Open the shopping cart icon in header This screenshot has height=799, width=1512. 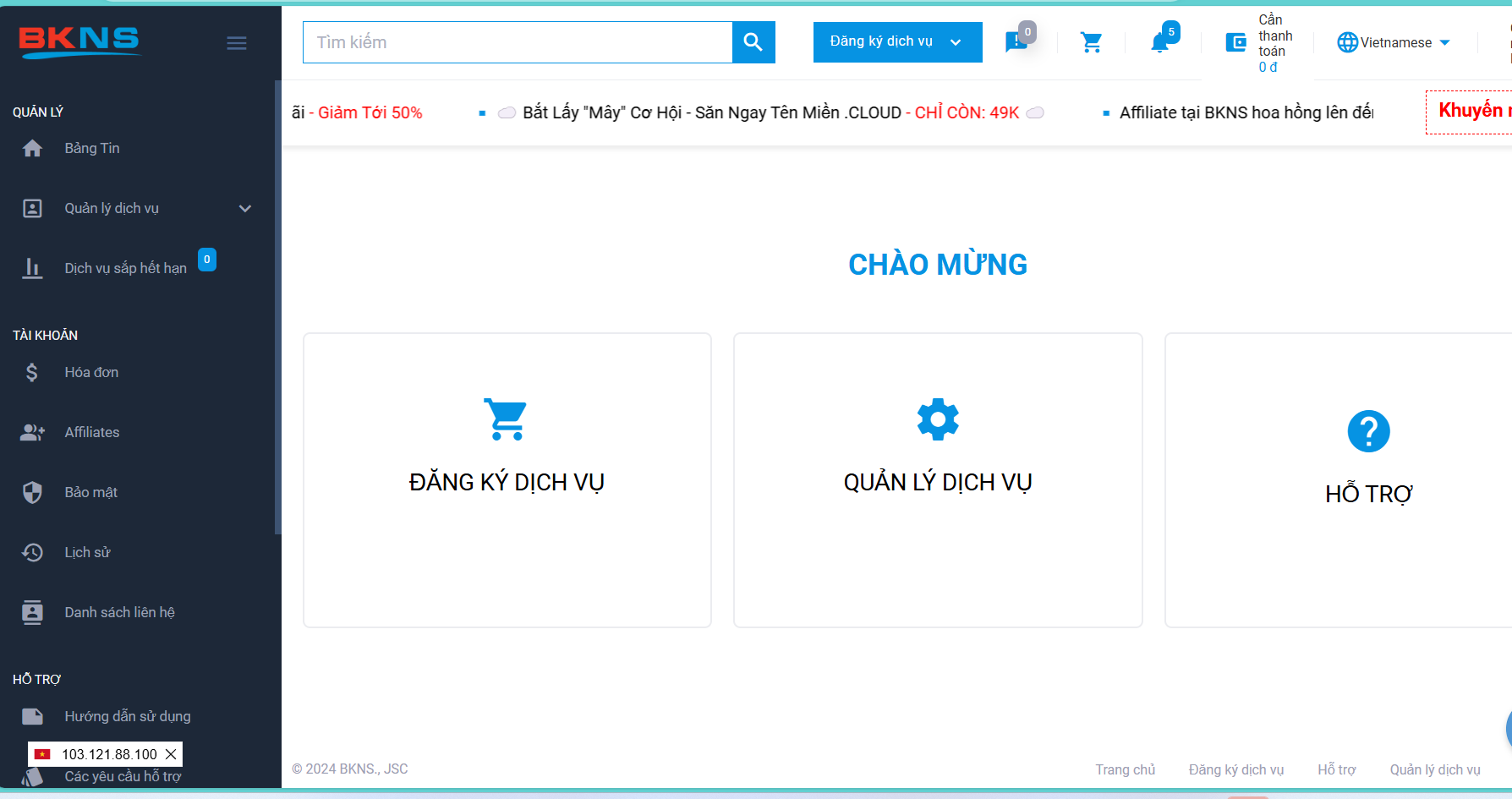click(x=1092, y=42)
